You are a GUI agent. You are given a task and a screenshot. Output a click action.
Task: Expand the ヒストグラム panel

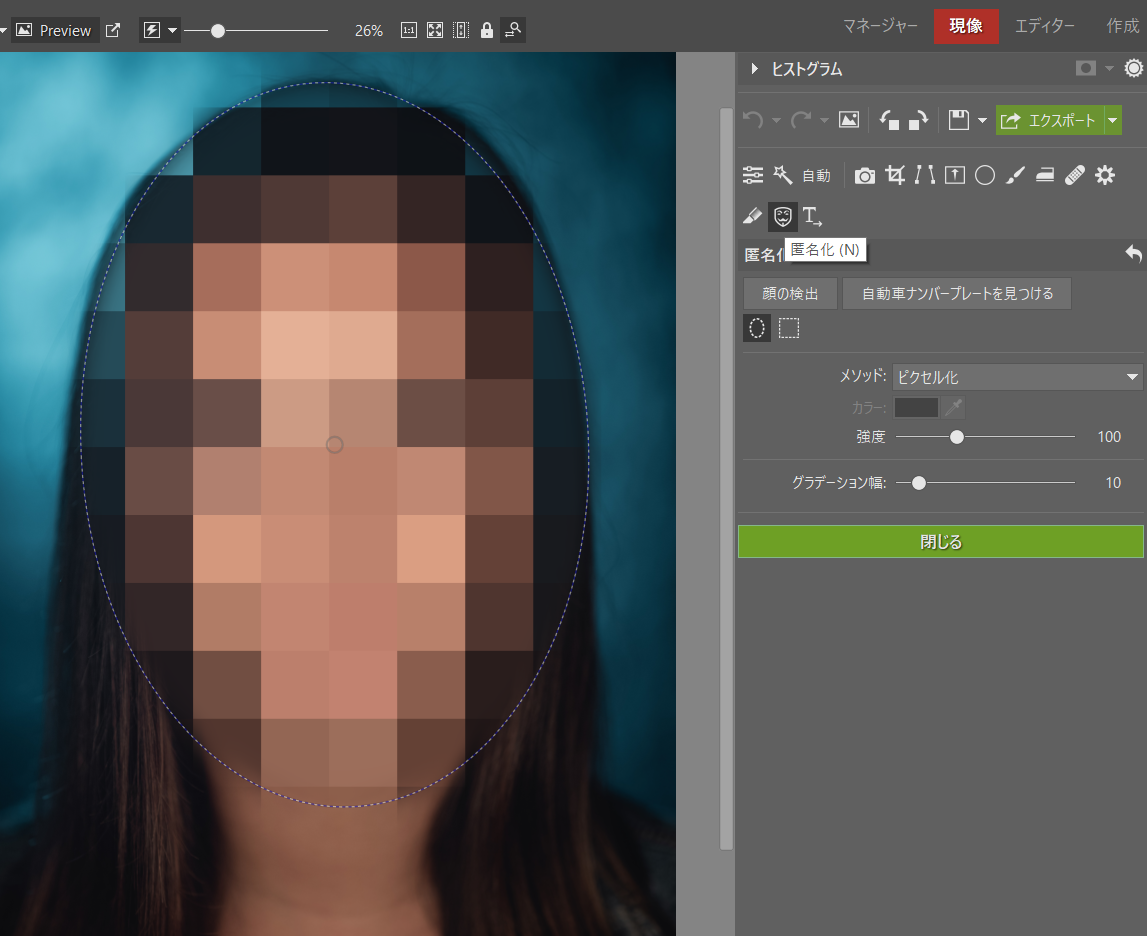754,69
